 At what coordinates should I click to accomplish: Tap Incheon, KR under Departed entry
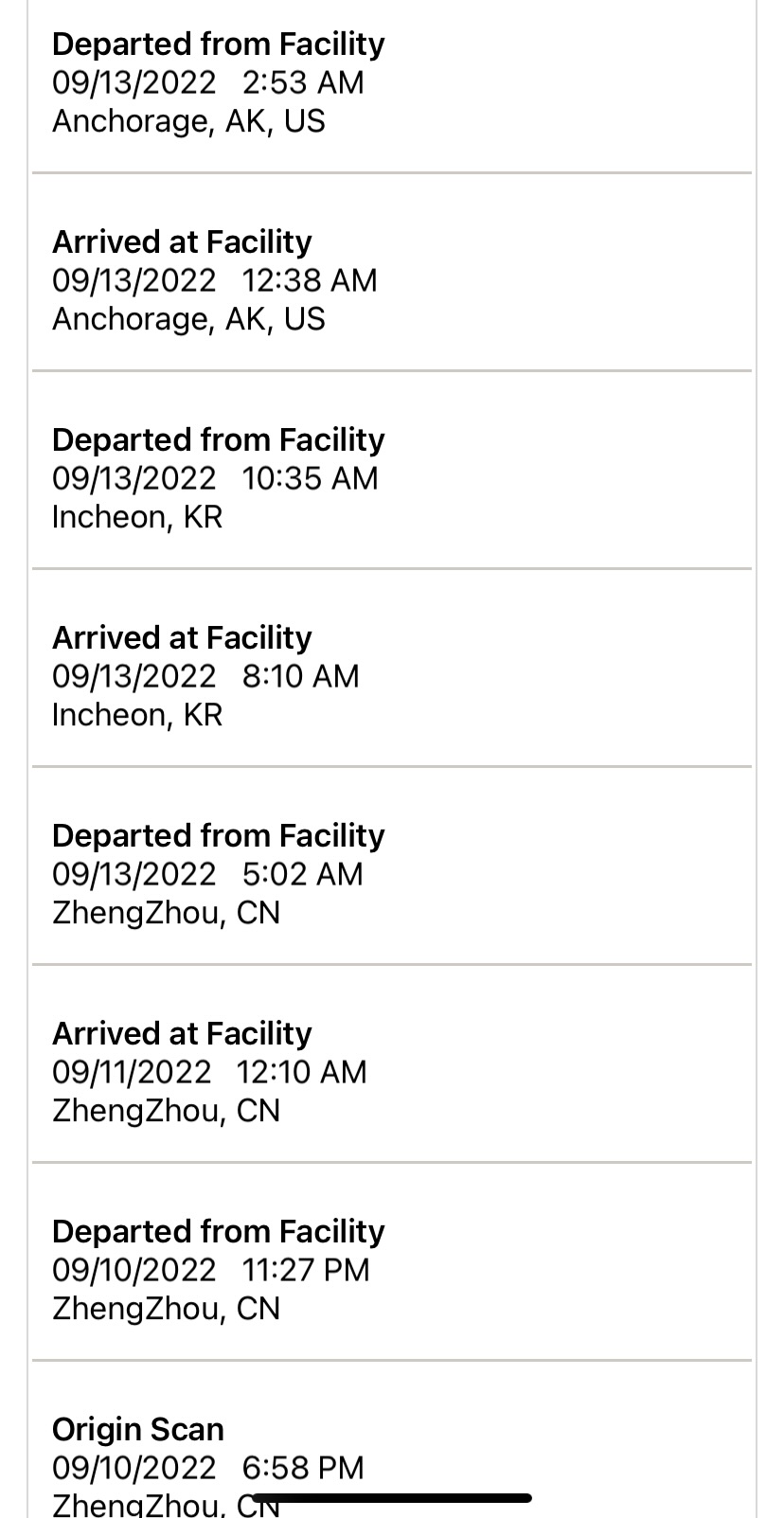pyautogui.click(x=137, y=518)
